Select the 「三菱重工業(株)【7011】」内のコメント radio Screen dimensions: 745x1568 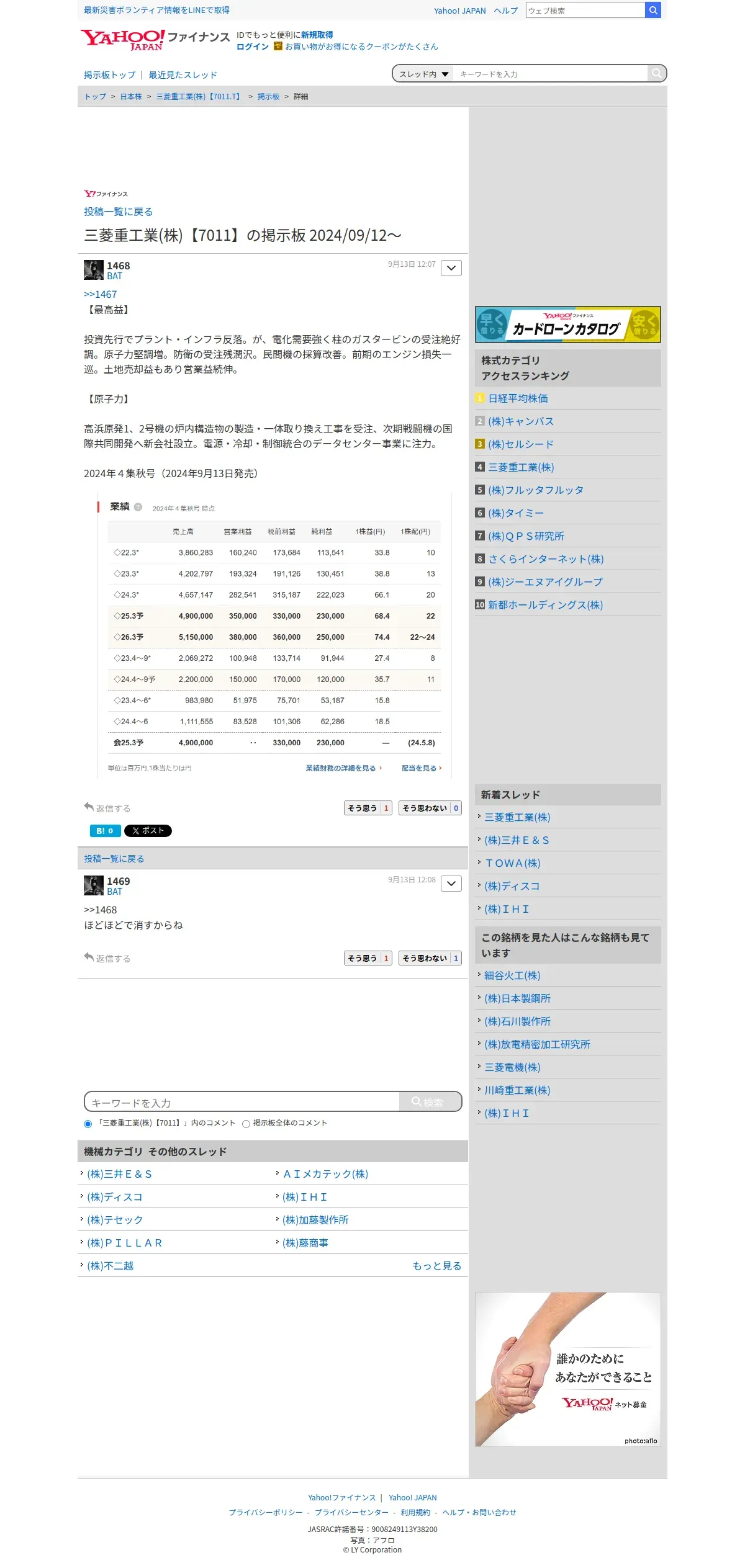tap(88, 1124)
